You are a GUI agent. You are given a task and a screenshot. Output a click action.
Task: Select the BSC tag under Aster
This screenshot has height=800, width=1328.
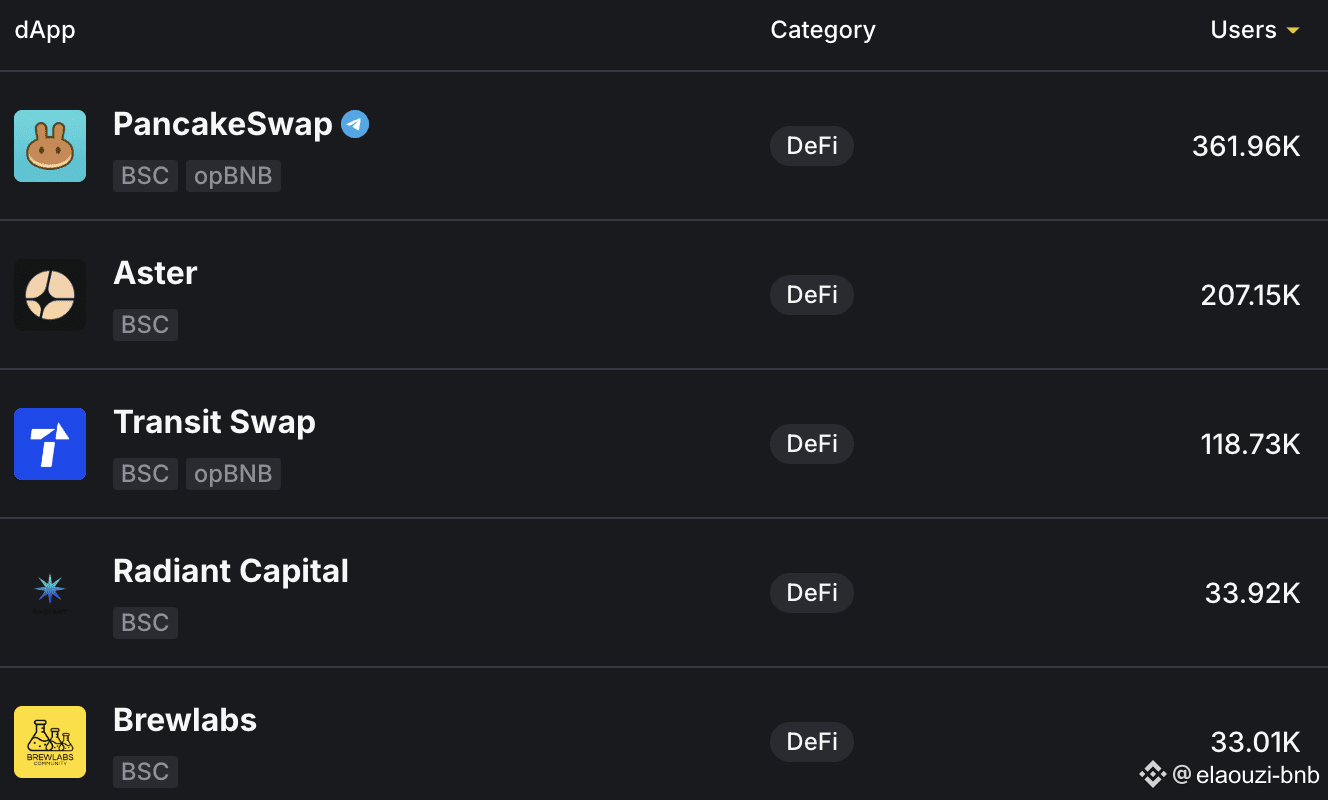click(145, 325)
